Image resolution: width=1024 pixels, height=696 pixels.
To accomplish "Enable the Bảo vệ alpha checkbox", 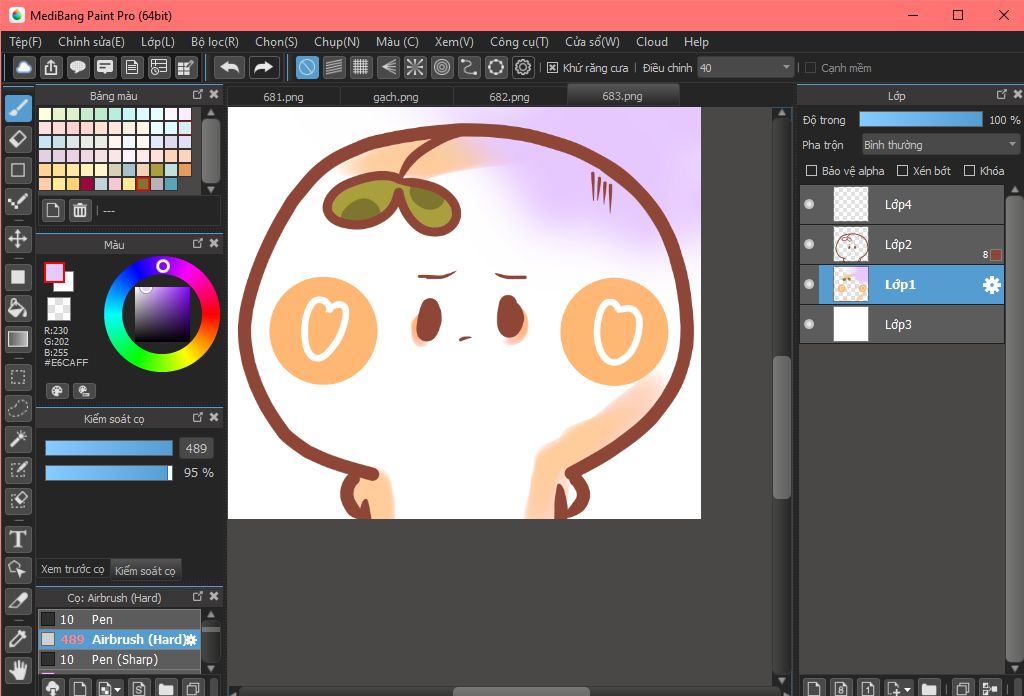I will pos(812,171).
